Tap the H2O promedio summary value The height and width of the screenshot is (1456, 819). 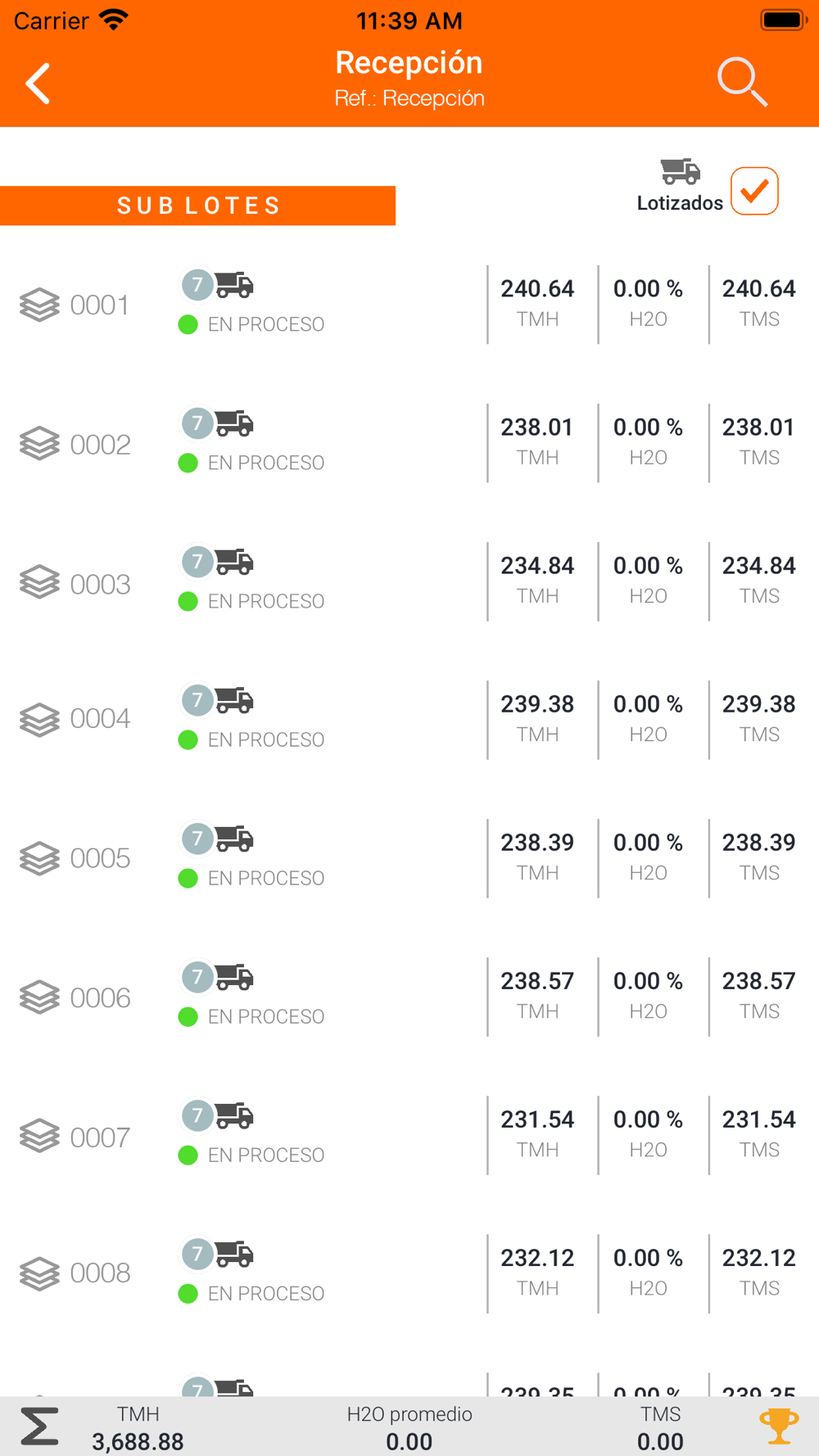click(409, 1441)
